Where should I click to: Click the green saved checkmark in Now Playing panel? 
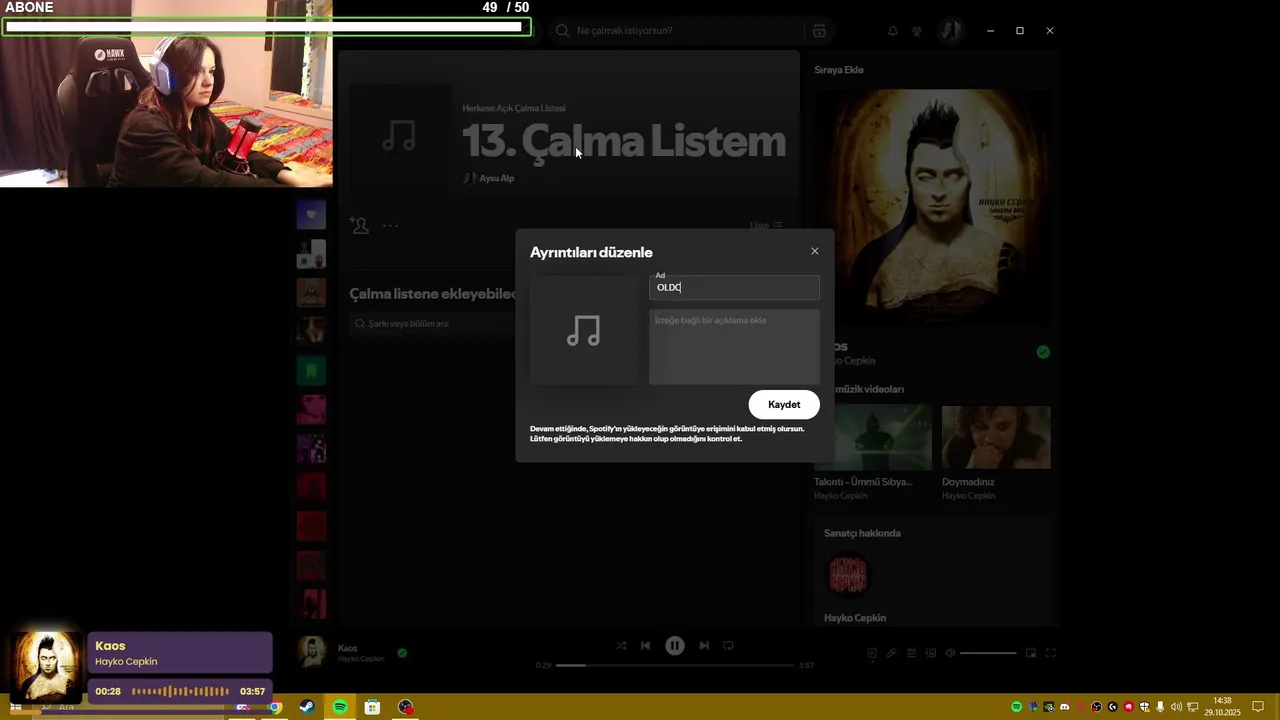(x=1043, y=352)
